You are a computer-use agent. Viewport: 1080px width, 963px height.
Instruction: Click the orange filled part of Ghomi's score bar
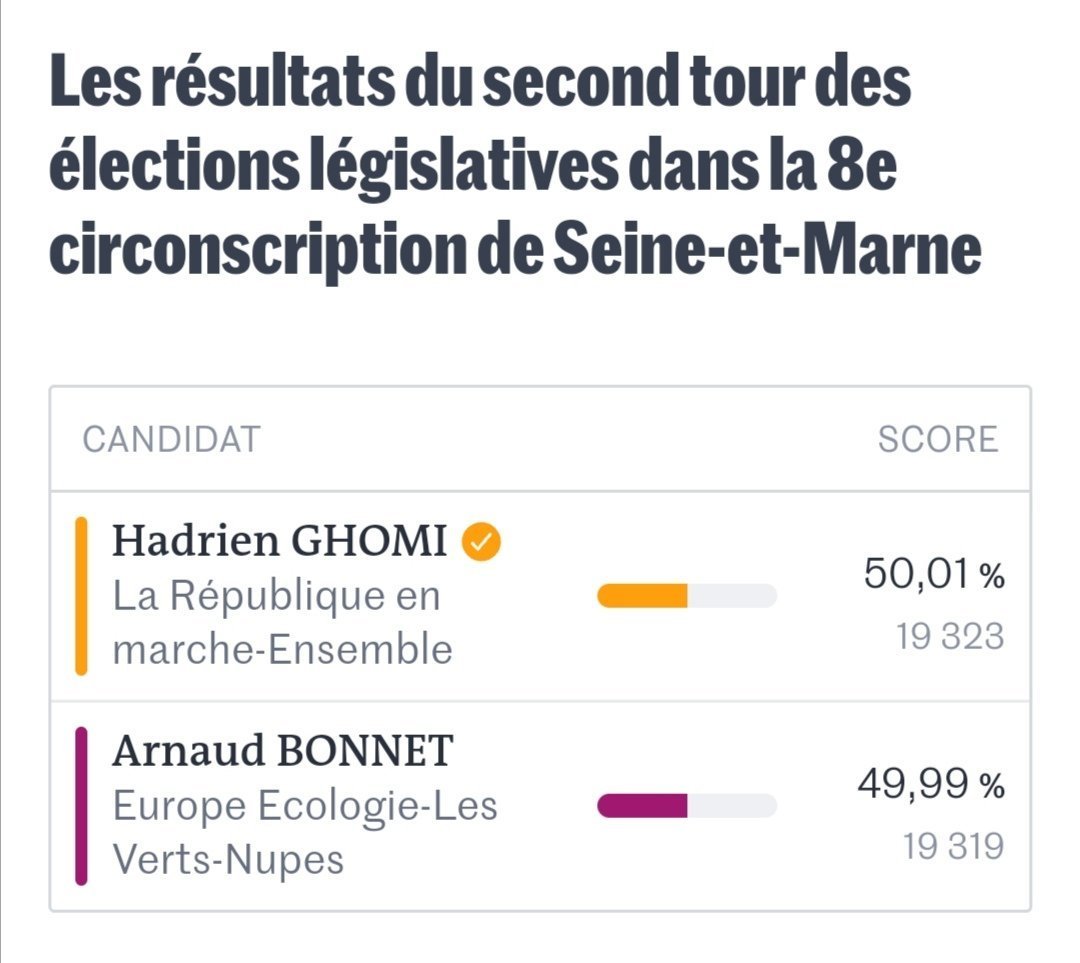[642, 596]
